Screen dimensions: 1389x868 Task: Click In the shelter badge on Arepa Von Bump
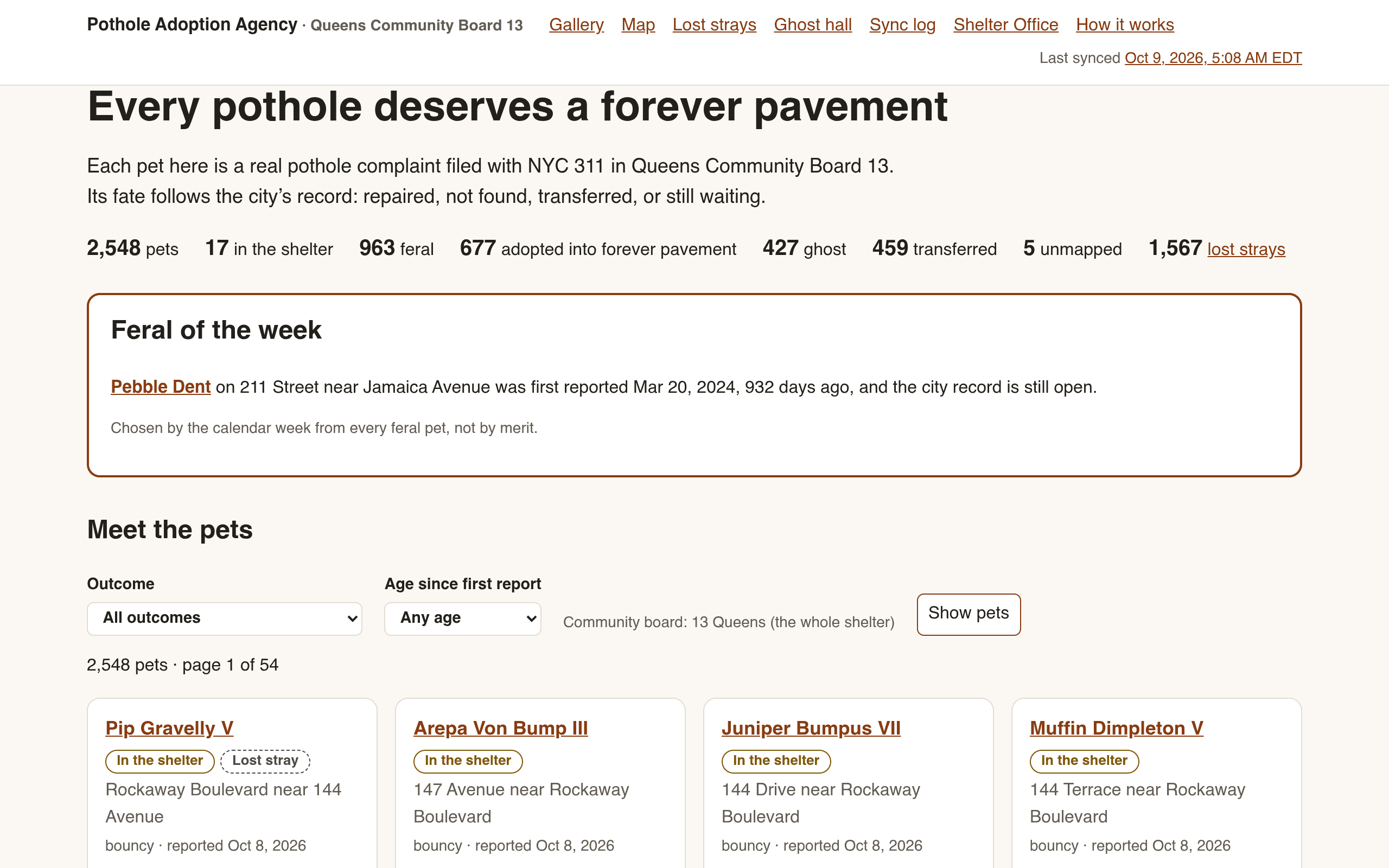[468, 761]
